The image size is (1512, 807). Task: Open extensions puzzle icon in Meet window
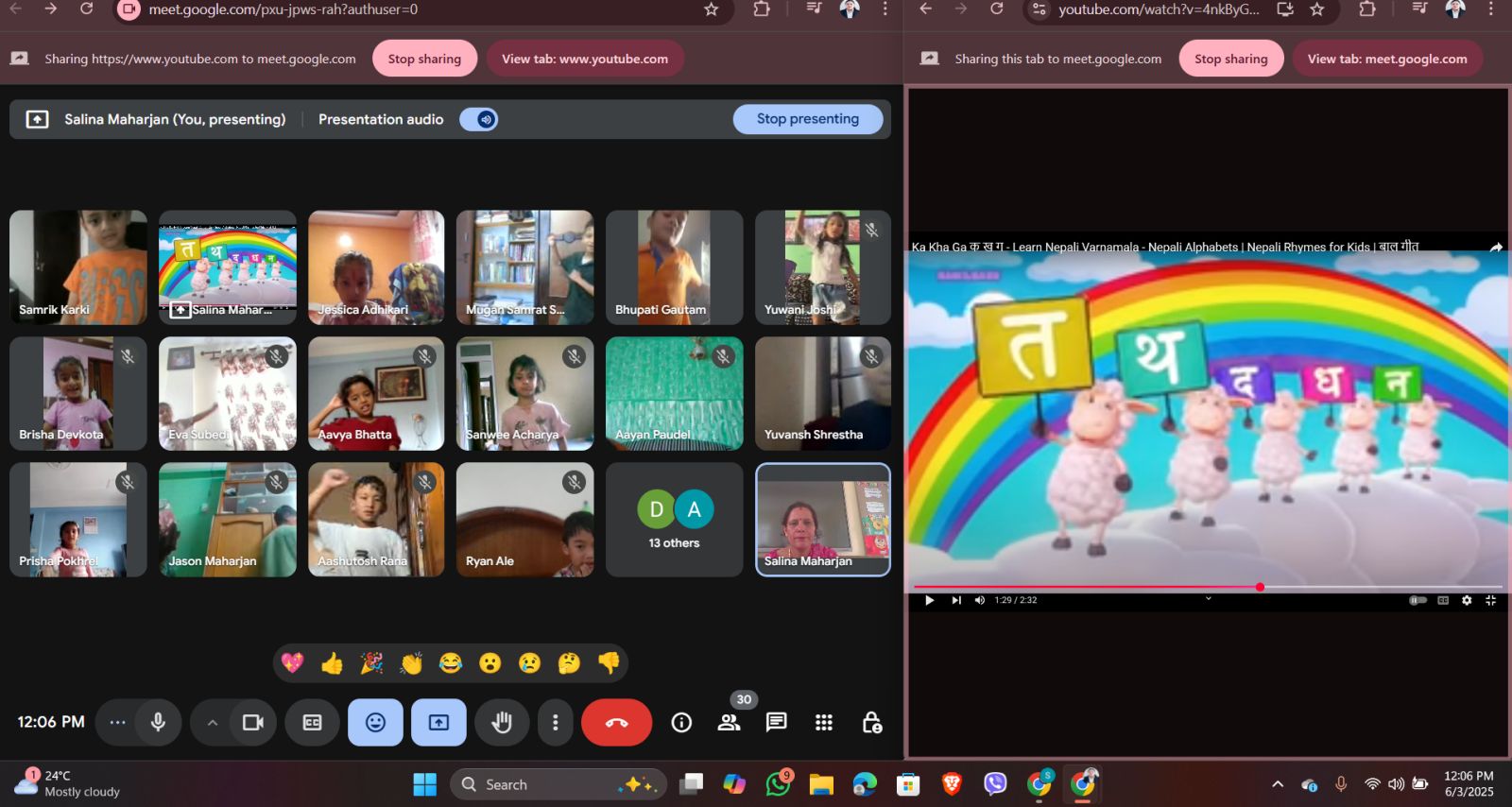(761, 9)
